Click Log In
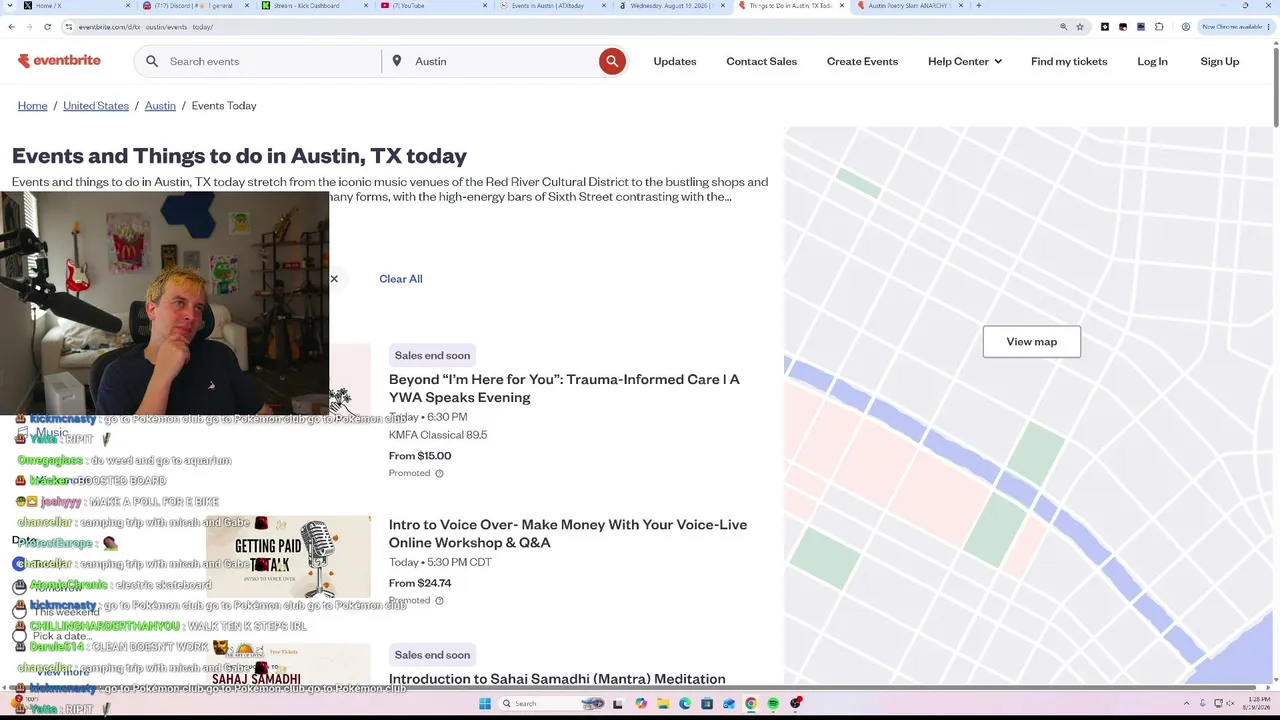Image resolution: width=1280 pixels, height=720 pixels. [x=1152, y=61]
